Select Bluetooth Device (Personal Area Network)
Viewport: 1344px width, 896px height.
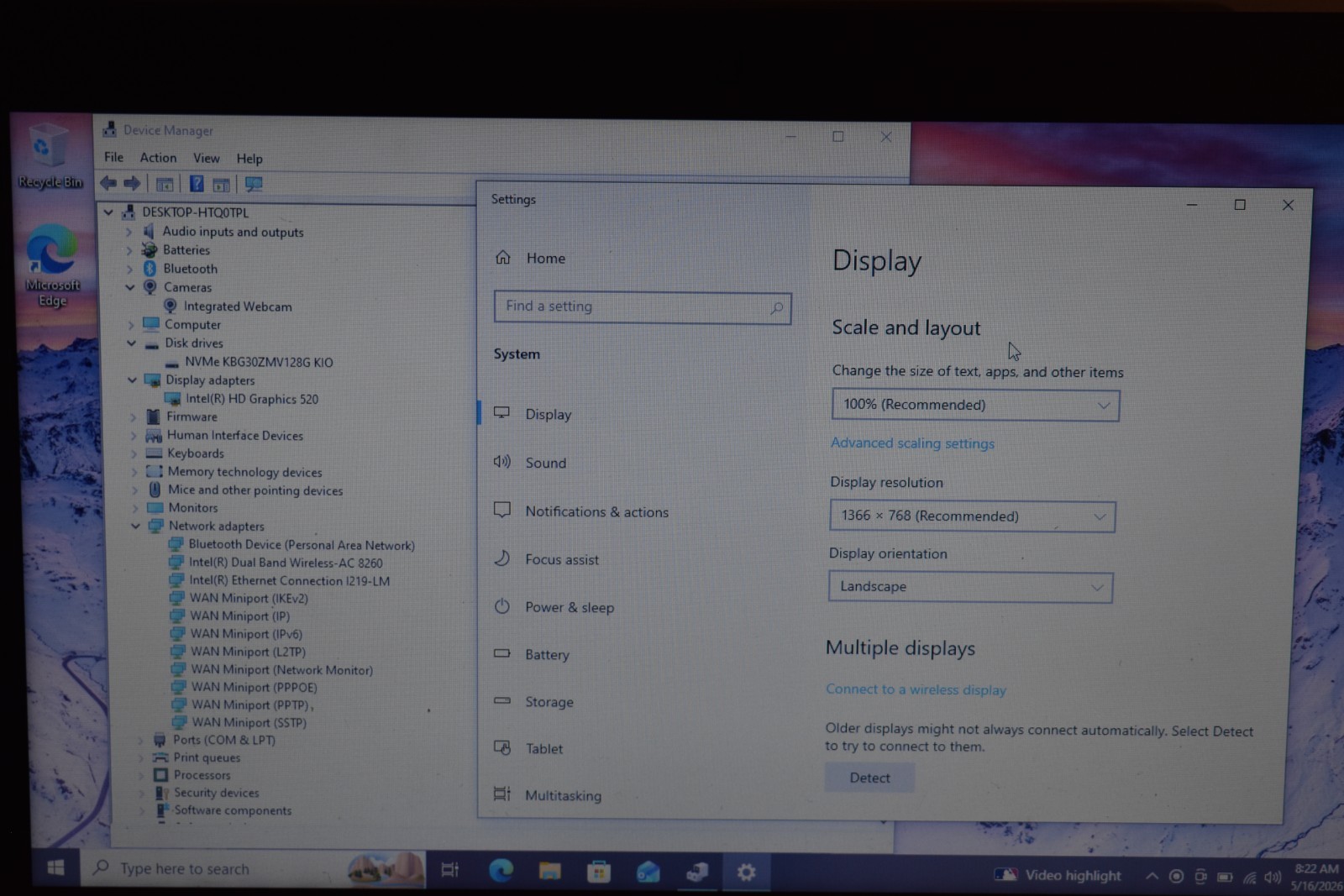point(302,545)
